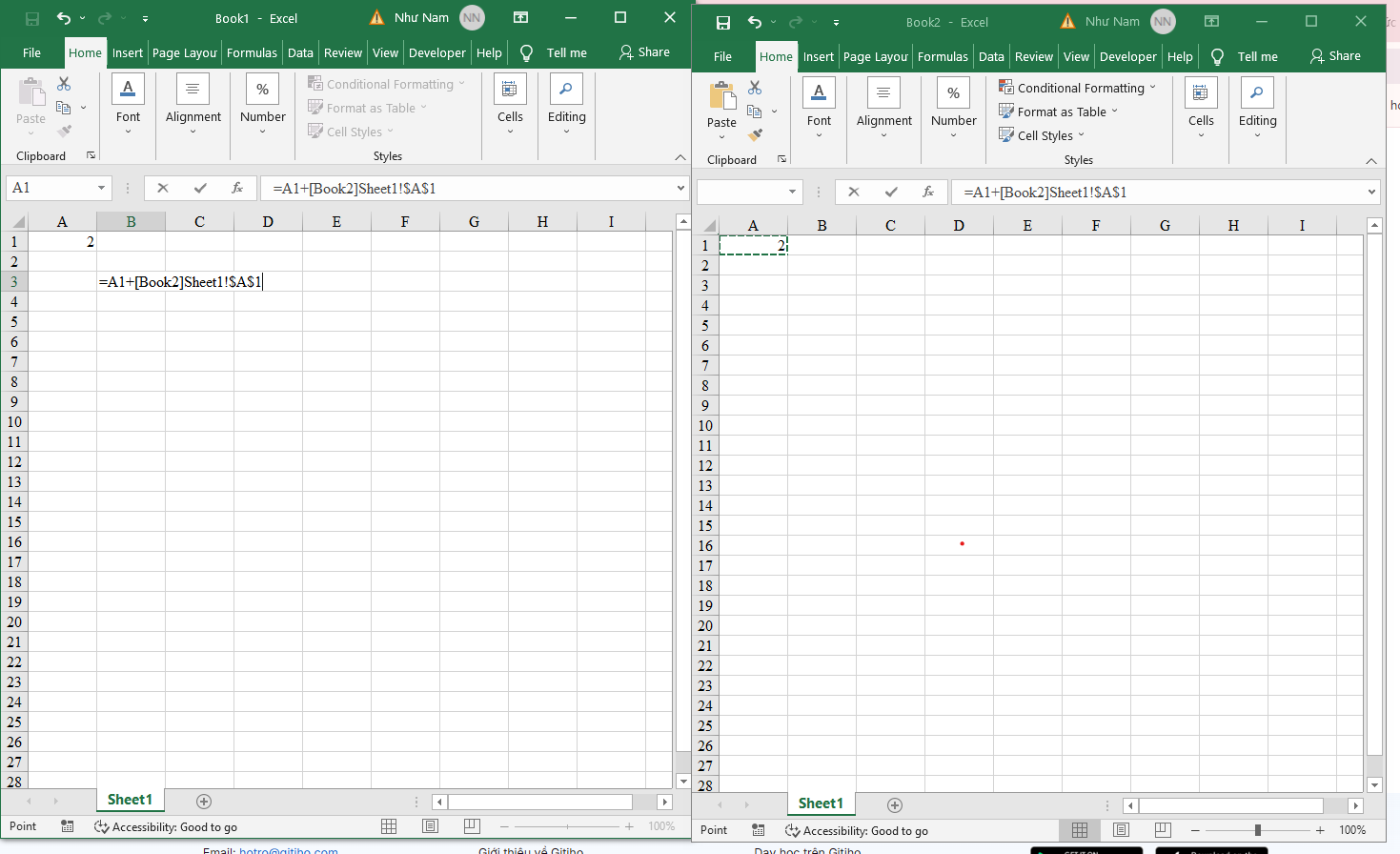Add new sheet with plus icon in Book2
Screen dimensions: 1400x854
coord(894,805)
